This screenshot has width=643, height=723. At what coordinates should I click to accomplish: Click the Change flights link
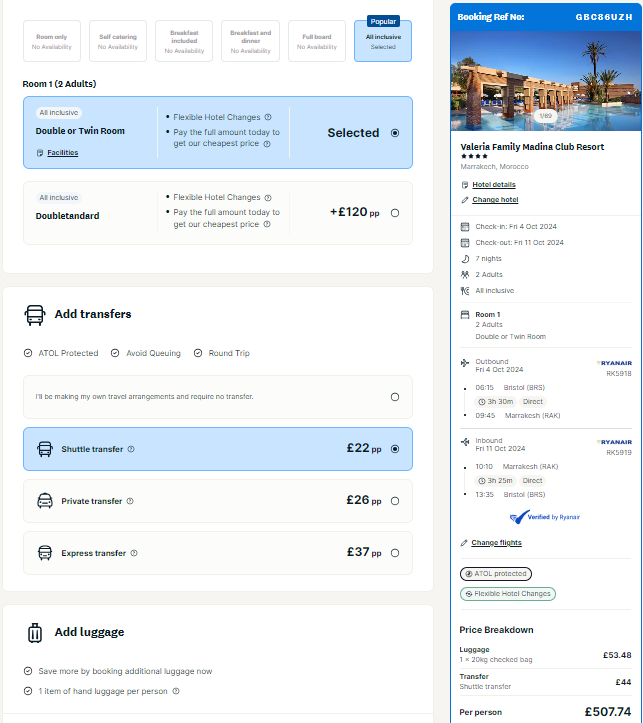click(x=496, y=543)
